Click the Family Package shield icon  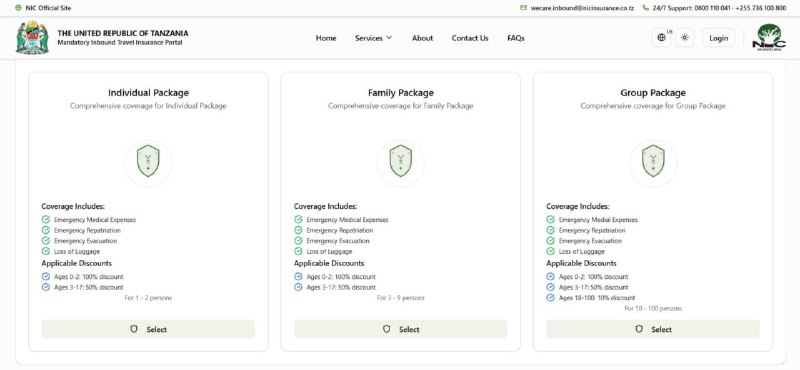click(x=401, y=161)
